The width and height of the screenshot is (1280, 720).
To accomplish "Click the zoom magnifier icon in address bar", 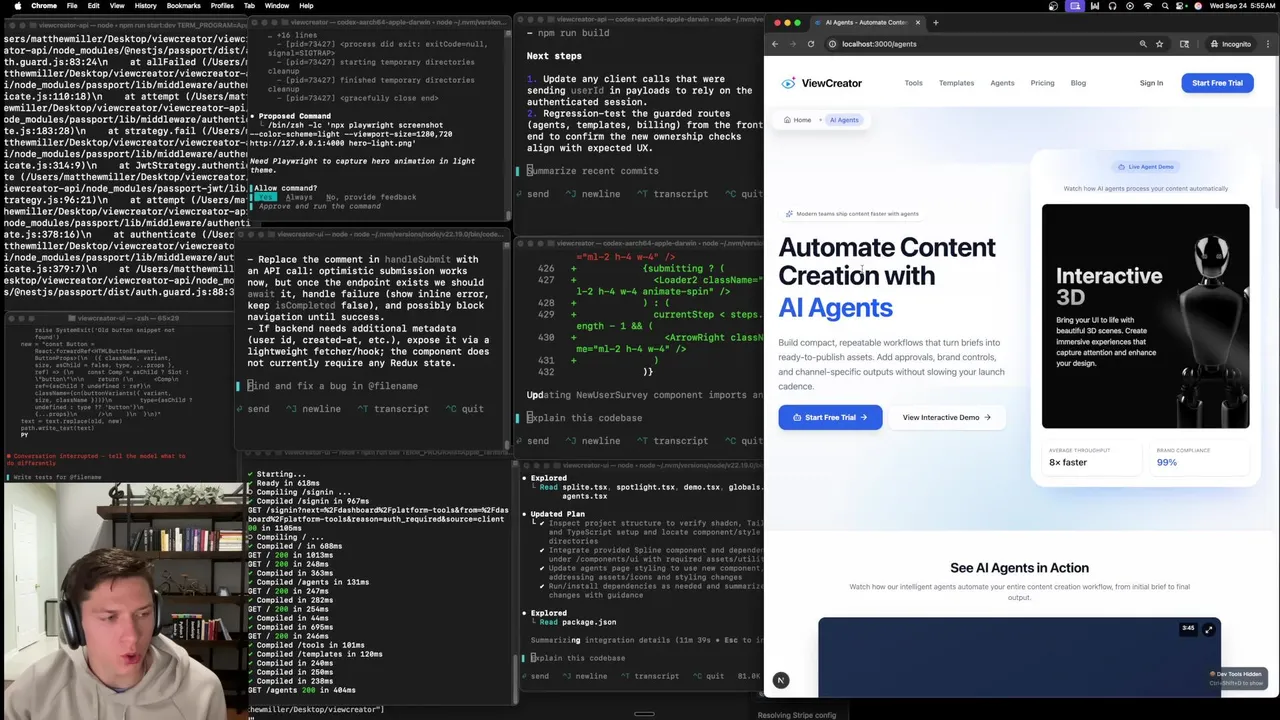I will click(x=1143, y=44).
